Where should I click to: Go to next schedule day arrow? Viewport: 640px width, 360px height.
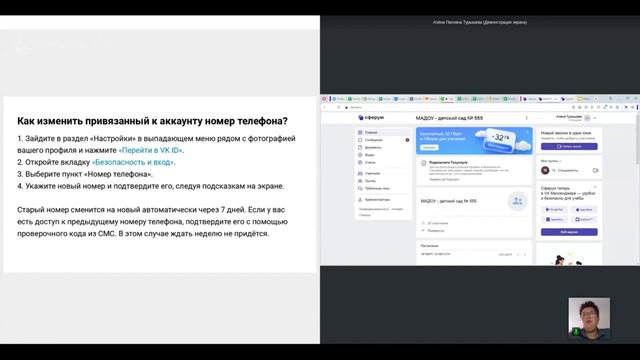point(524,254)
